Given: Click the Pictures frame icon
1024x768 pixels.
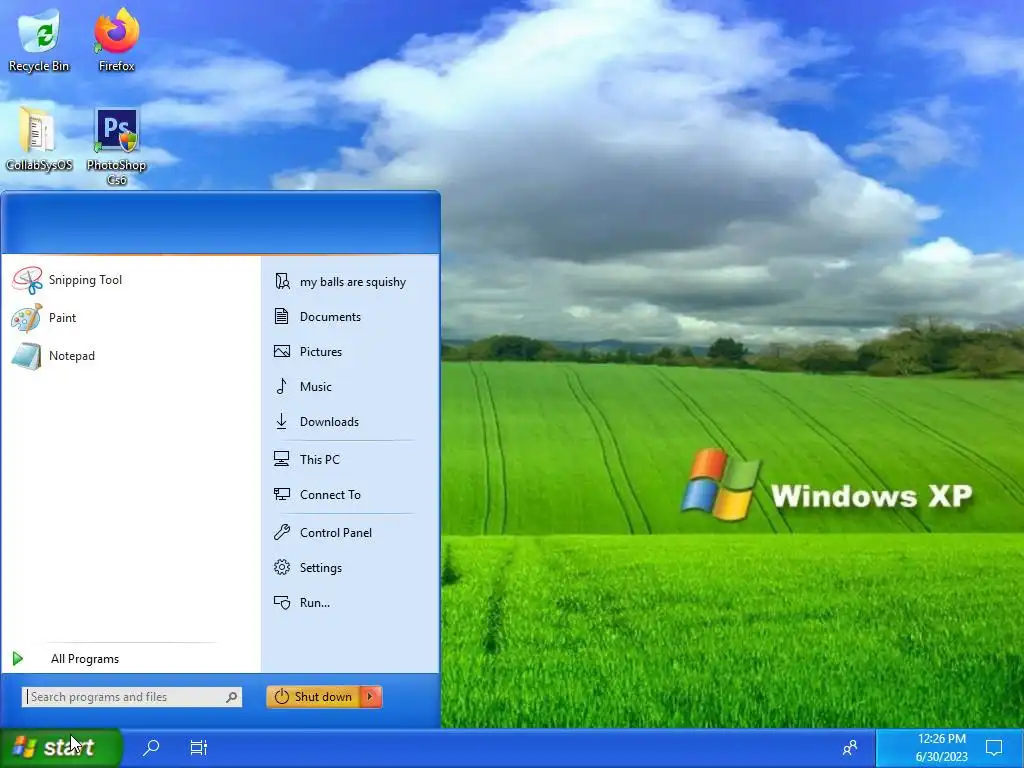Looking at the screenshot, I should click(281, 351).
